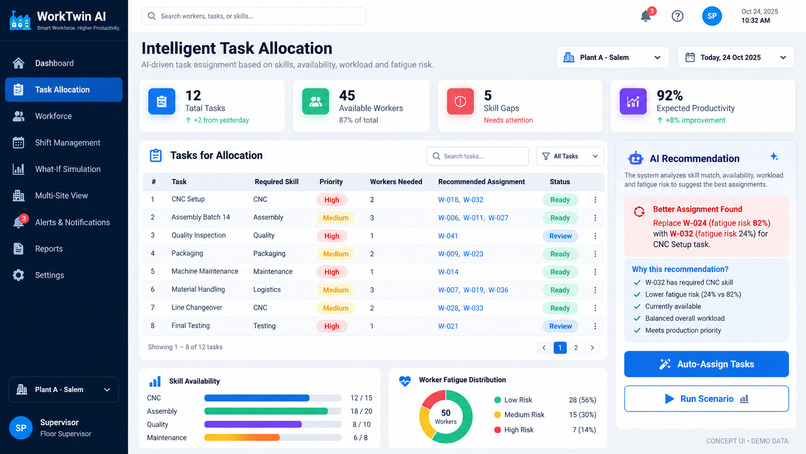Go to Shift Management

63,142
